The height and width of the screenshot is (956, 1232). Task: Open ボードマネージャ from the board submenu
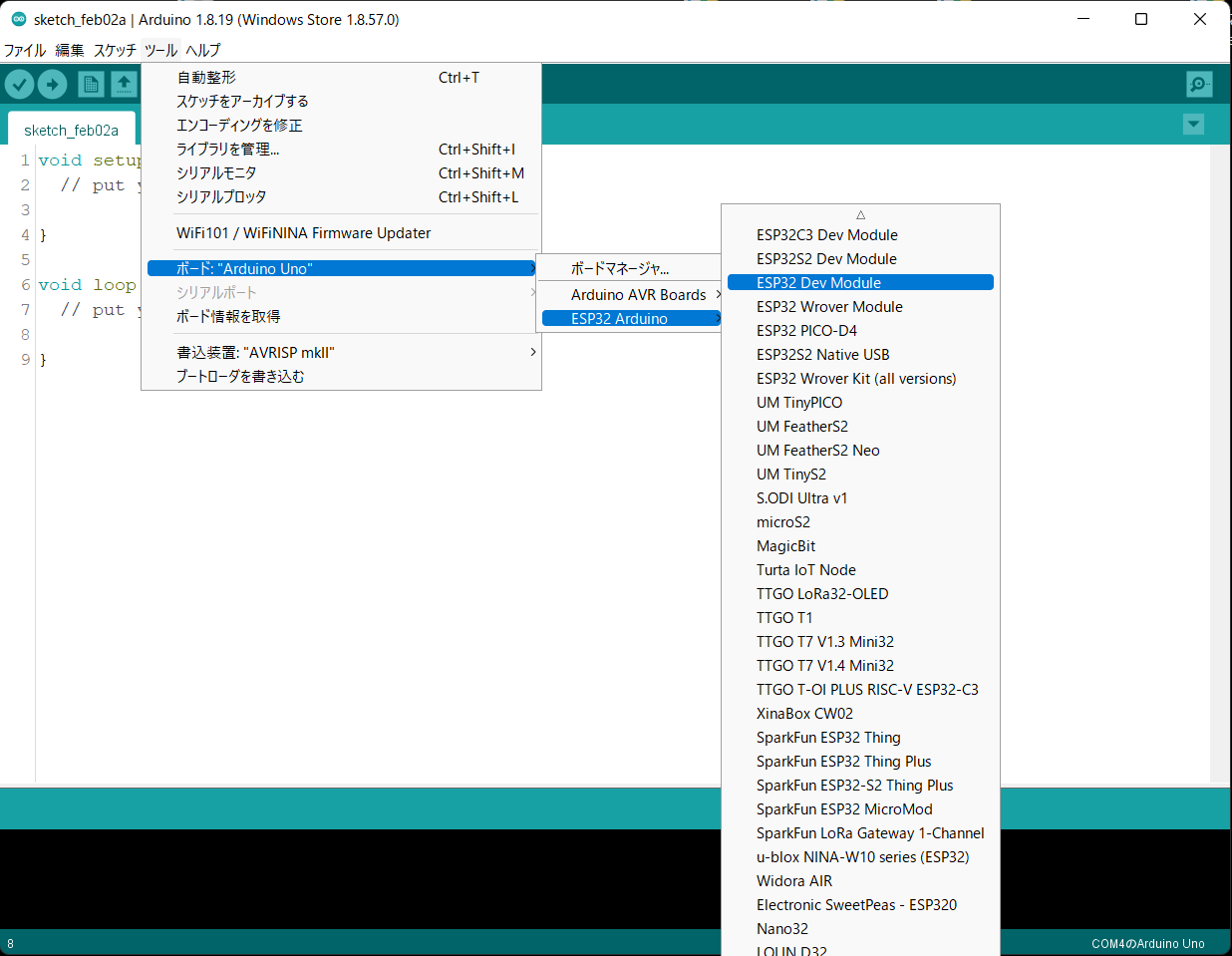626,267
